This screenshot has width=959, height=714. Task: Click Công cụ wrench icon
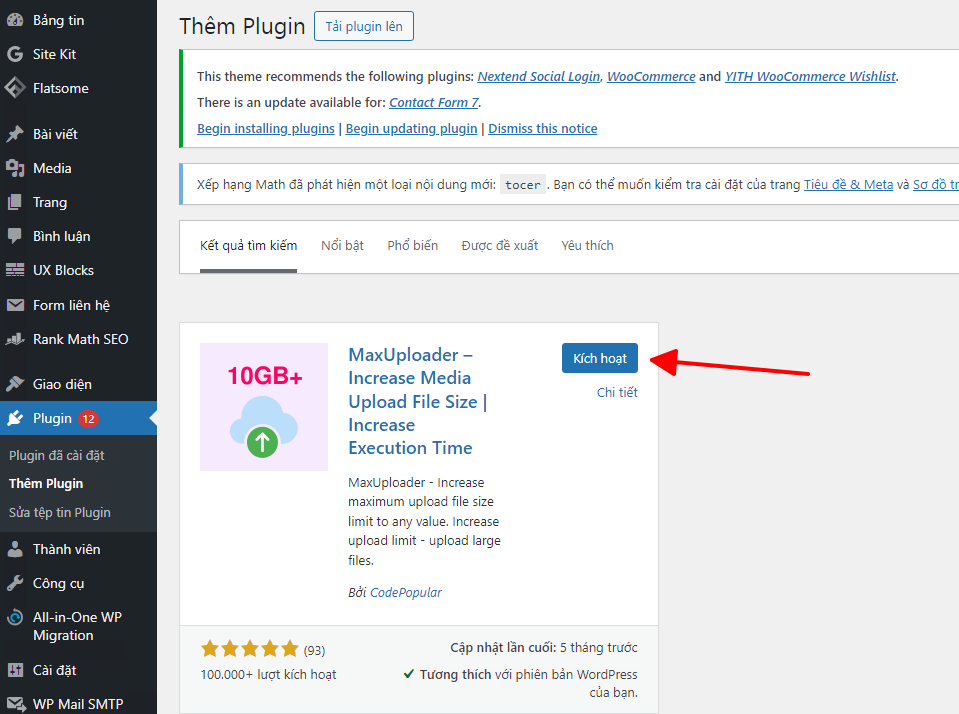15,583
